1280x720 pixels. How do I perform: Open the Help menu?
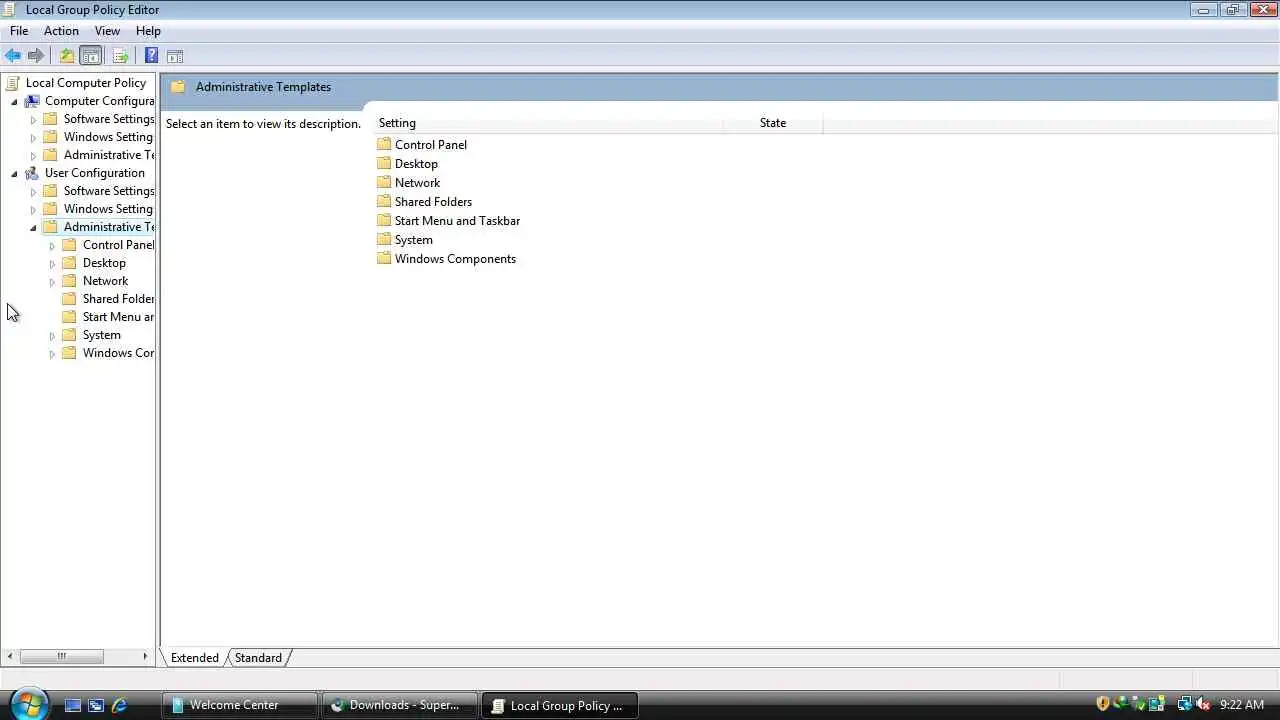pos(148,31)
